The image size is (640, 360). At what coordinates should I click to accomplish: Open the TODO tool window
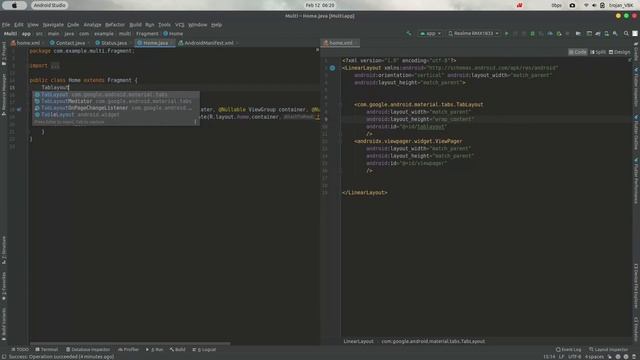[20, 349]
